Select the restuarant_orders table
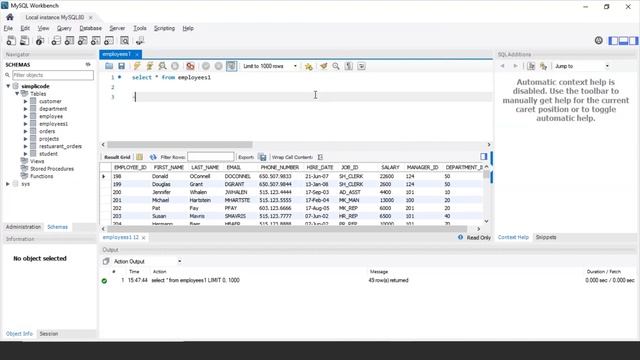Image resolution: width=640 pixels, height=360 pixels. point(60,146)
